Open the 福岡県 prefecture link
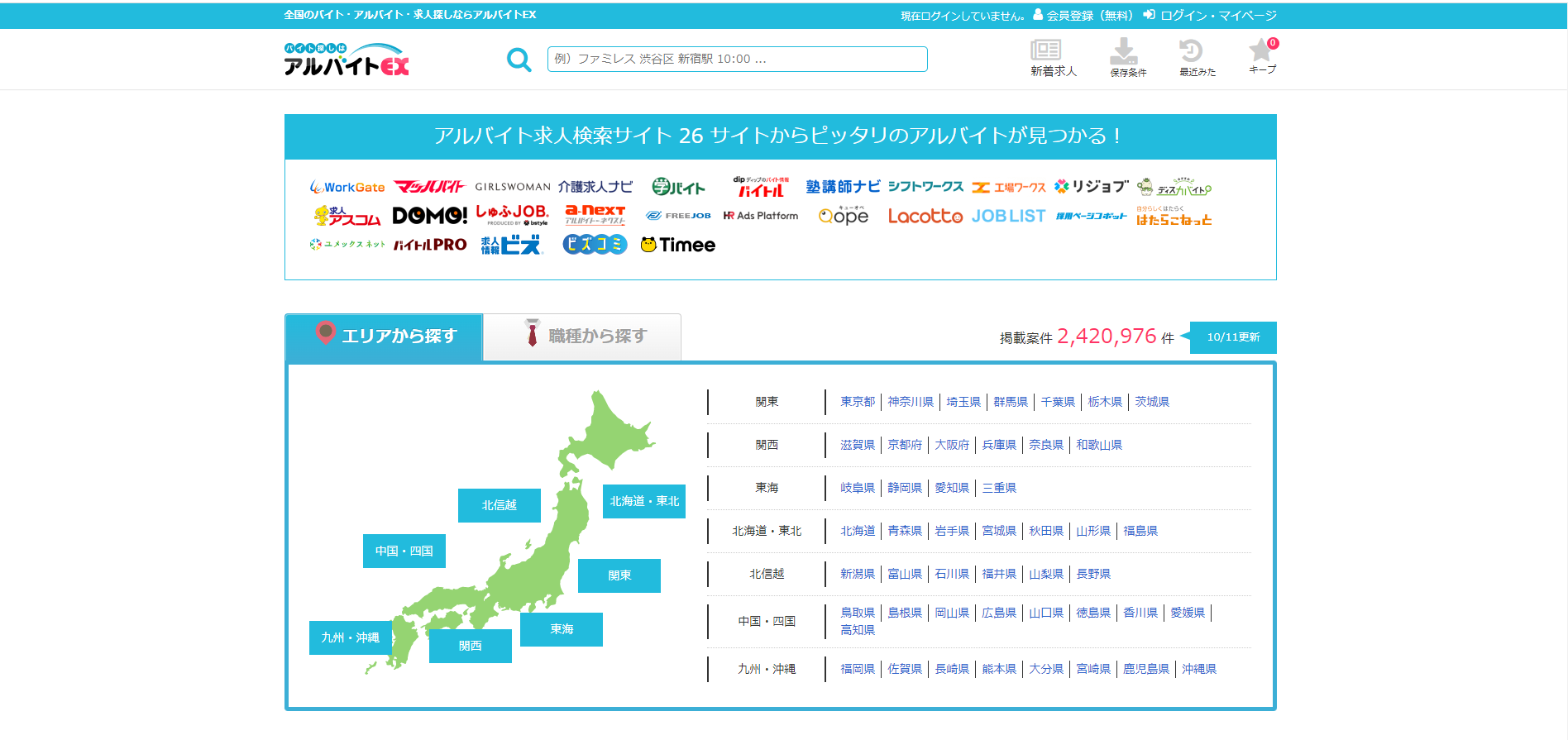This screenshot has height=740, width=1568. 858,669
